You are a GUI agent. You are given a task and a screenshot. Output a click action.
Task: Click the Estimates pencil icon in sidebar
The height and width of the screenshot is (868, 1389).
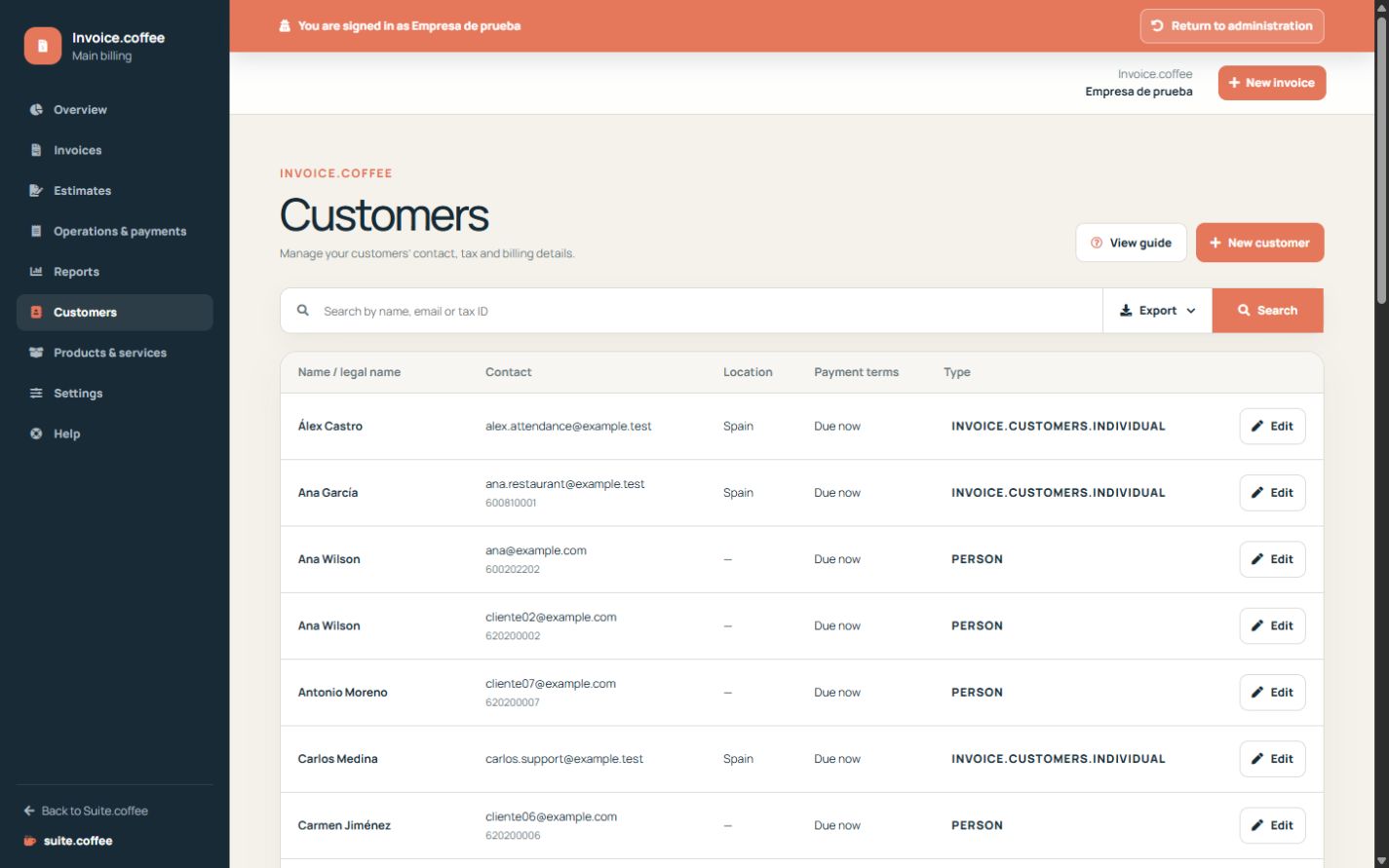(36, 191)
